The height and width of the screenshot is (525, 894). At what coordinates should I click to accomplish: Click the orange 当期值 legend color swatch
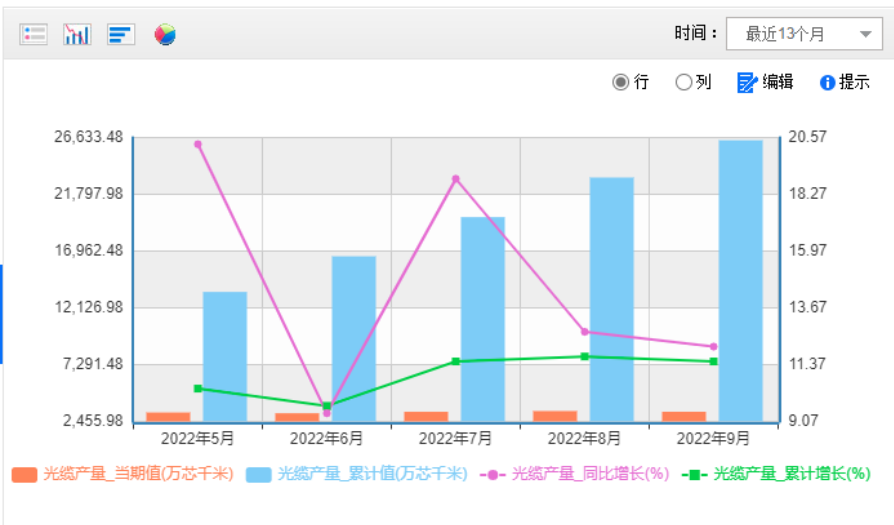24,474
